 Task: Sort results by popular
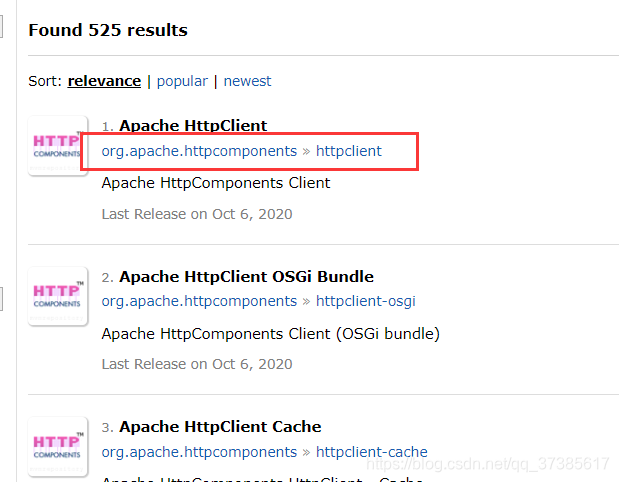[x=182, y=81]
